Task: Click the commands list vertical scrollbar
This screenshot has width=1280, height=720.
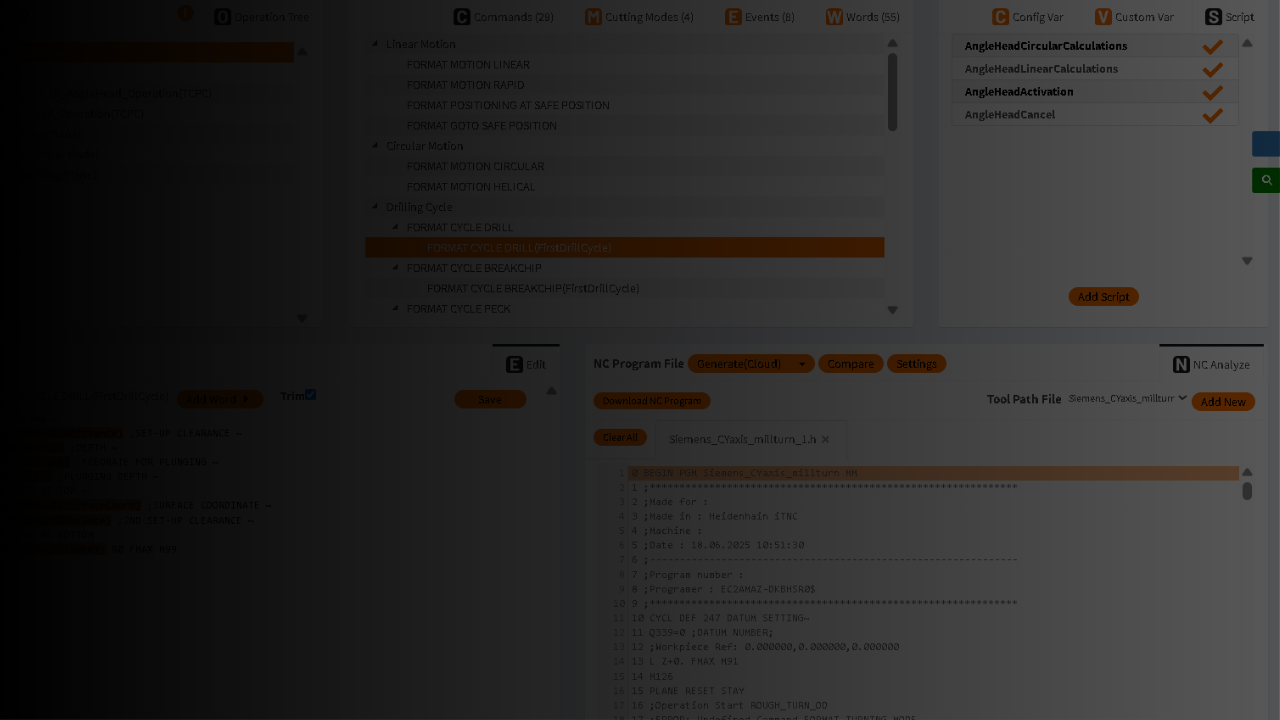Action: [x=892, y=92]
